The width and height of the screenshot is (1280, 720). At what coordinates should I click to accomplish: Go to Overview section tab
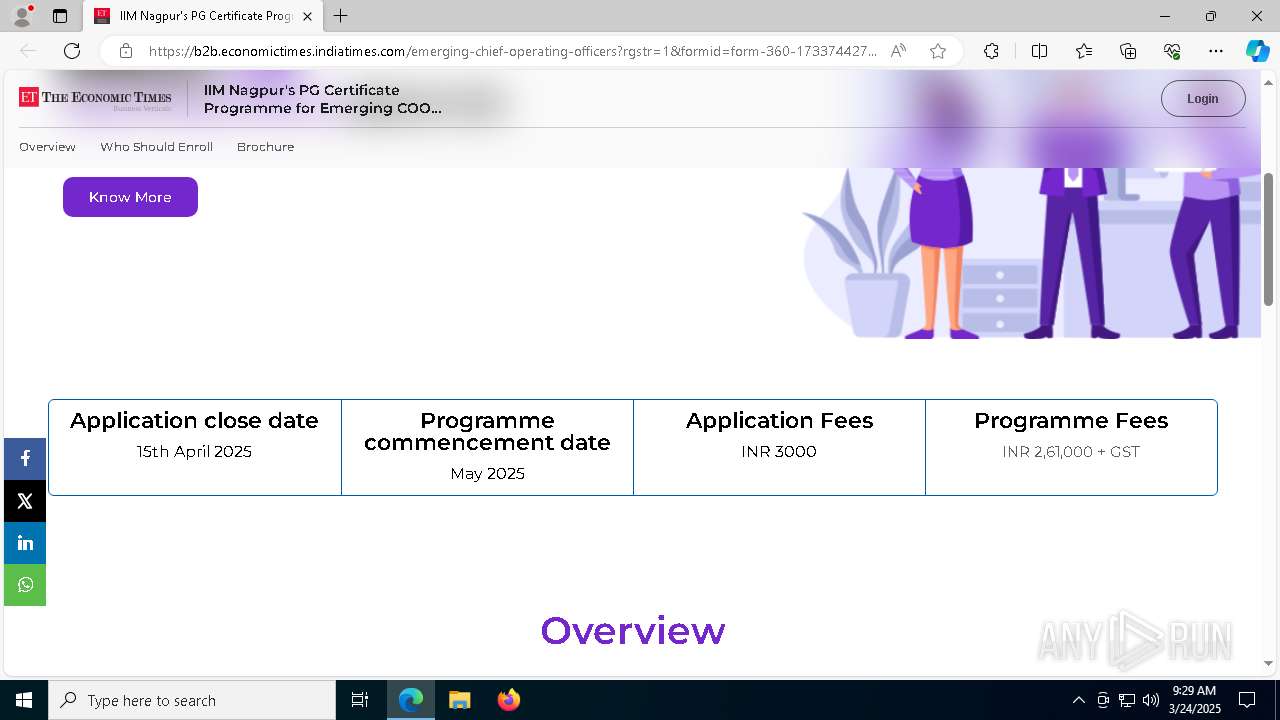(47, 147)
